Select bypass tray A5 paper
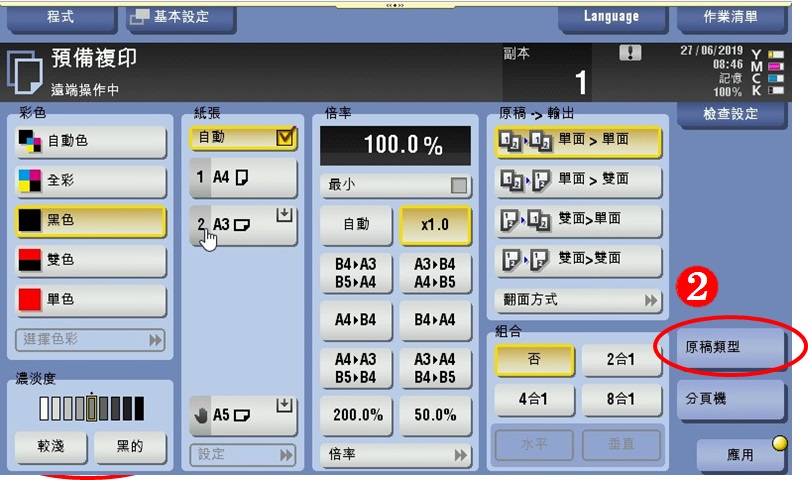Screen dimensions: 808x480 coord(243,415)
